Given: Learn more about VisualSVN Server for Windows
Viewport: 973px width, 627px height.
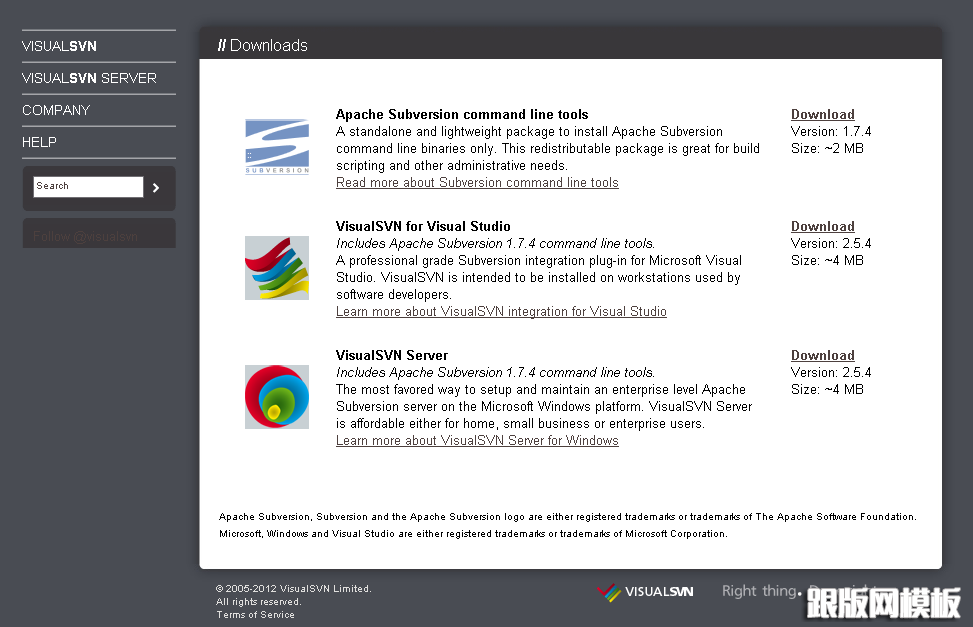Looking at the screenshot, I should pos(477,441).
